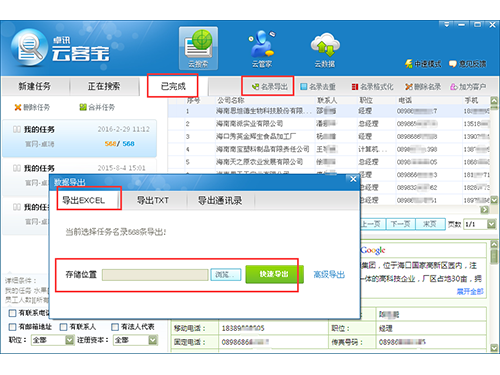Open the 云数据 cloud data module
500x375 pixels.
(x=325, y=49)
